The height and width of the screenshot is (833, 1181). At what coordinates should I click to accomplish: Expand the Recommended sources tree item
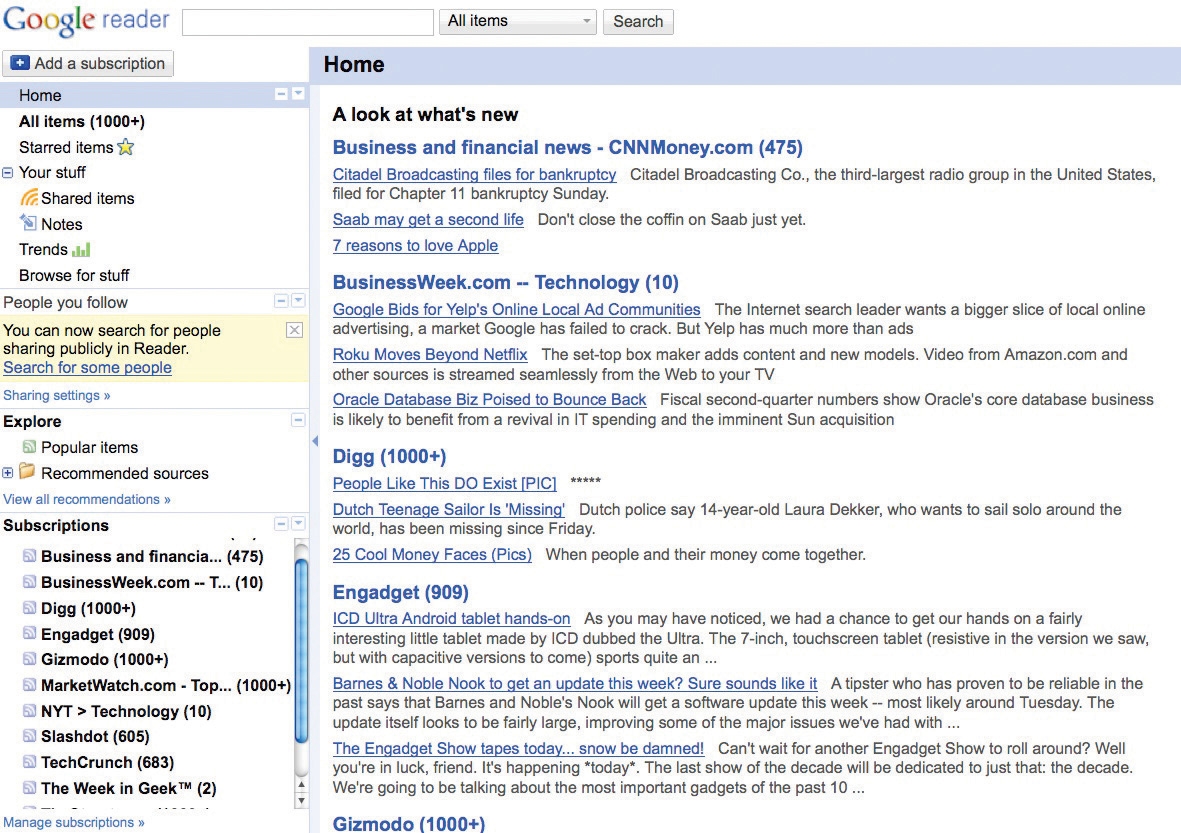(x=8, y=473)
